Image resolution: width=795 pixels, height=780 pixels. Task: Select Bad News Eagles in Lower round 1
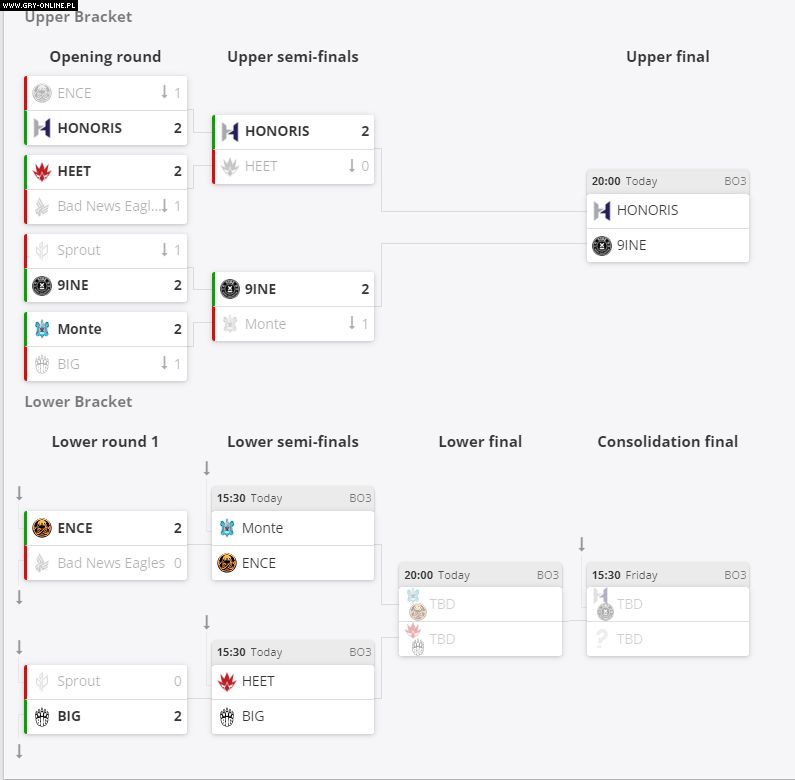pyautogui.click(x=111, y=564)
